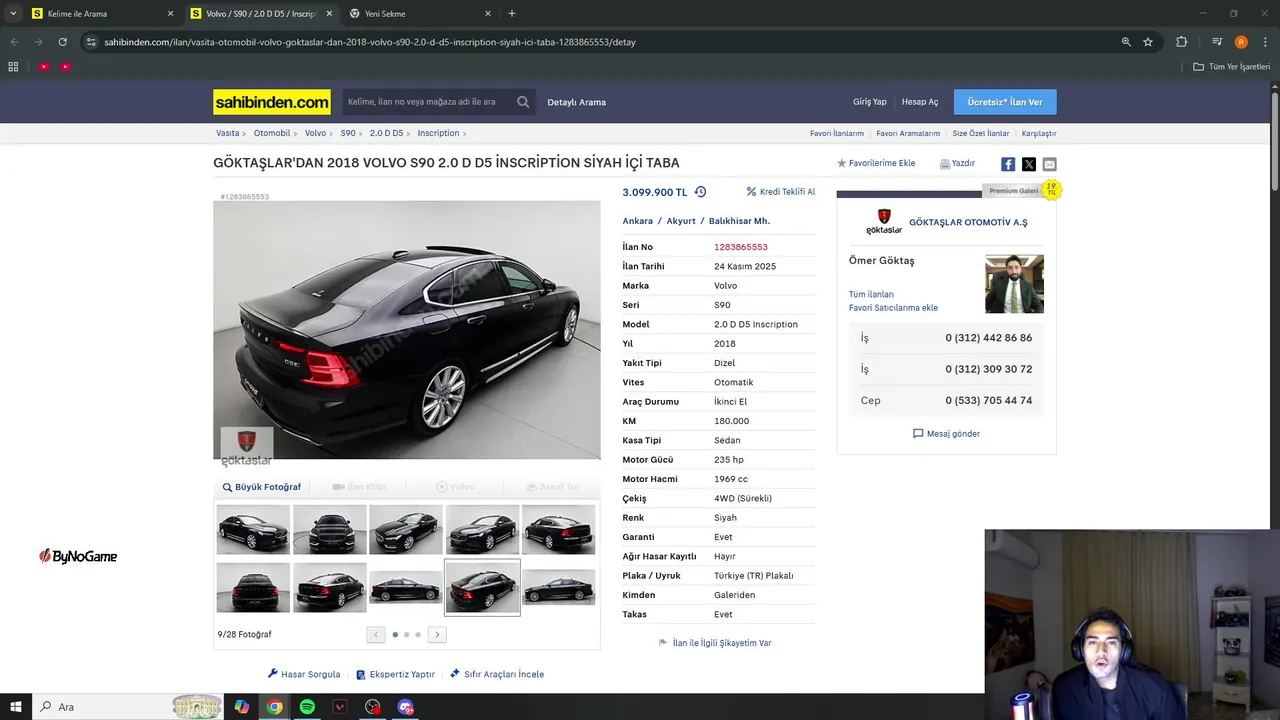Click Sıfır Araçları İncele
This screenshot has width=1280, height=720.
pyautogui.click(x=497, y=674)
